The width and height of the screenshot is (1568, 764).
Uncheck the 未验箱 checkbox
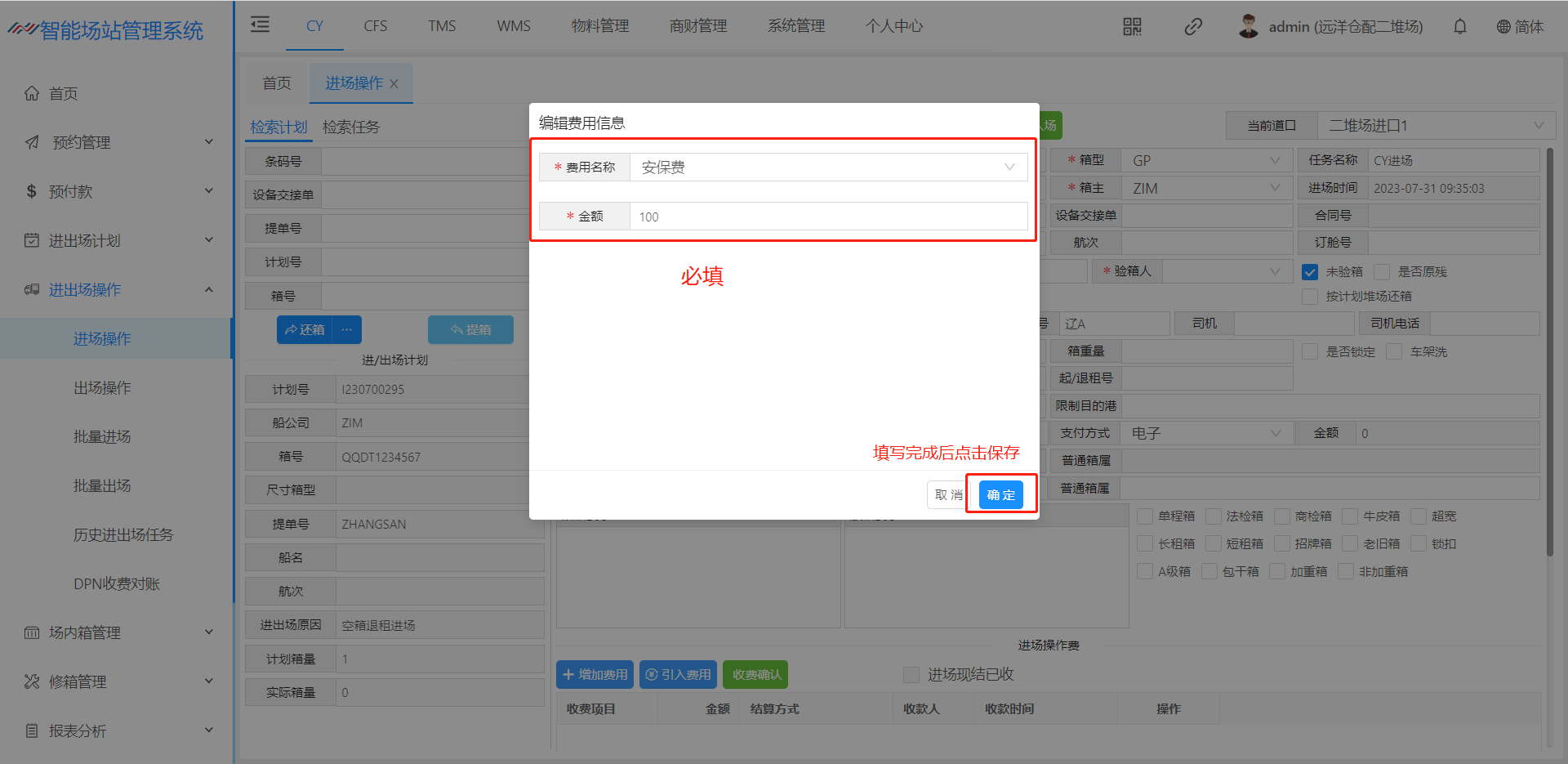pos(1310,272)
